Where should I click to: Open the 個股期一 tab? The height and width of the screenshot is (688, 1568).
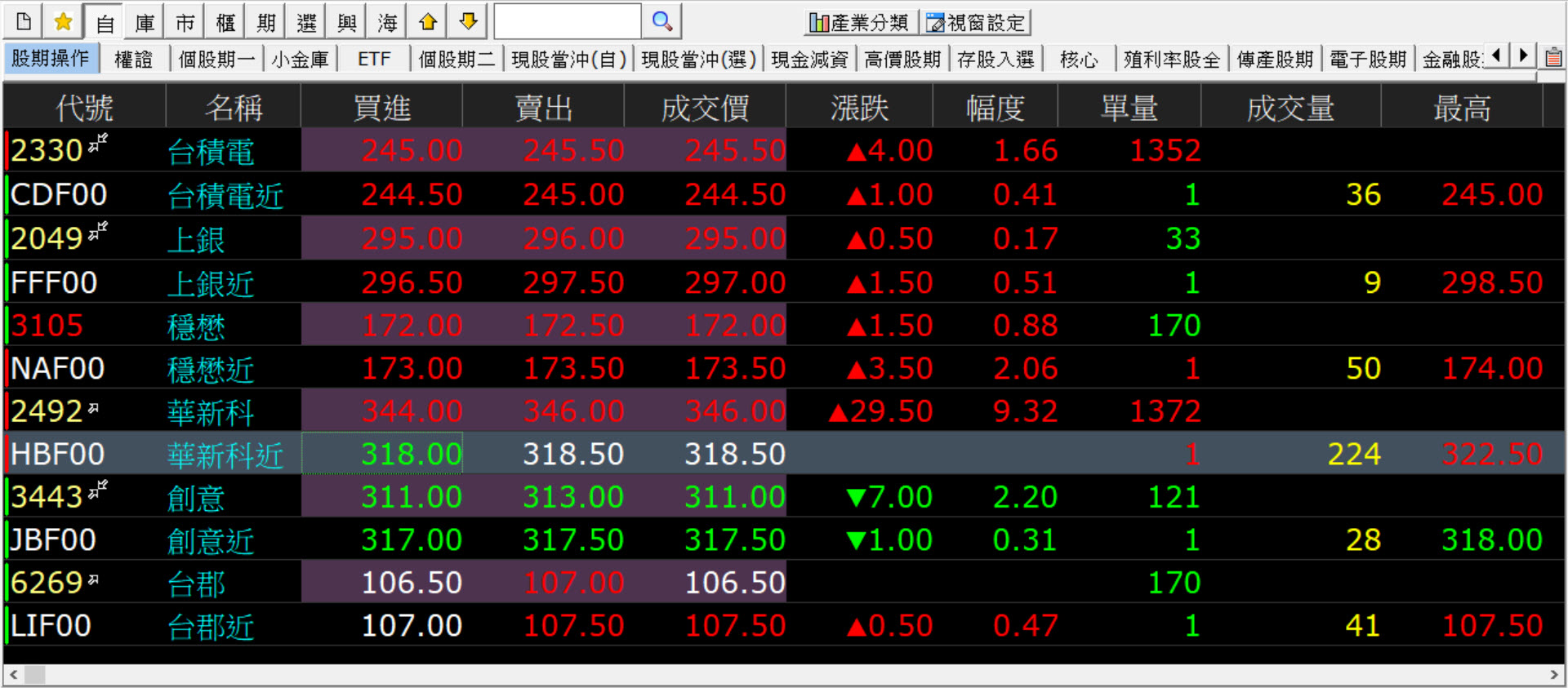coord(216,60)
